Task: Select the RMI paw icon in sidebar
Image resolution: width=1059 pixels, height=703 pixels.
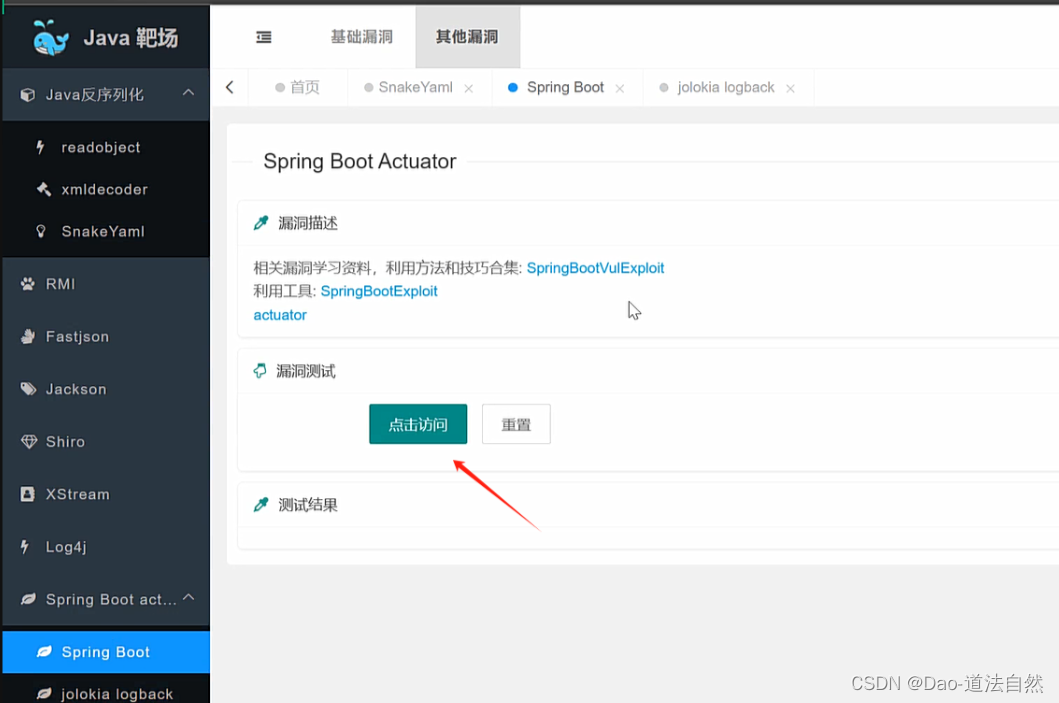Action: tap(28, 284)
